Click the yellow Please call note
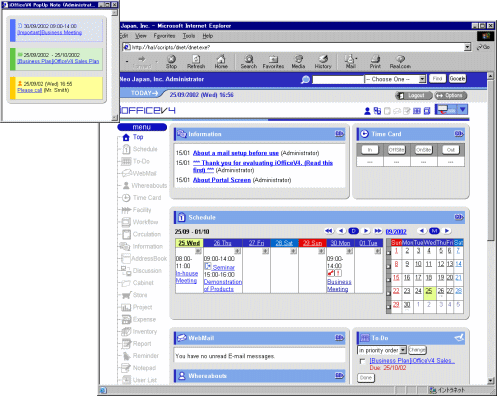This screenshot has height=396, width=497. pos(56,88)
